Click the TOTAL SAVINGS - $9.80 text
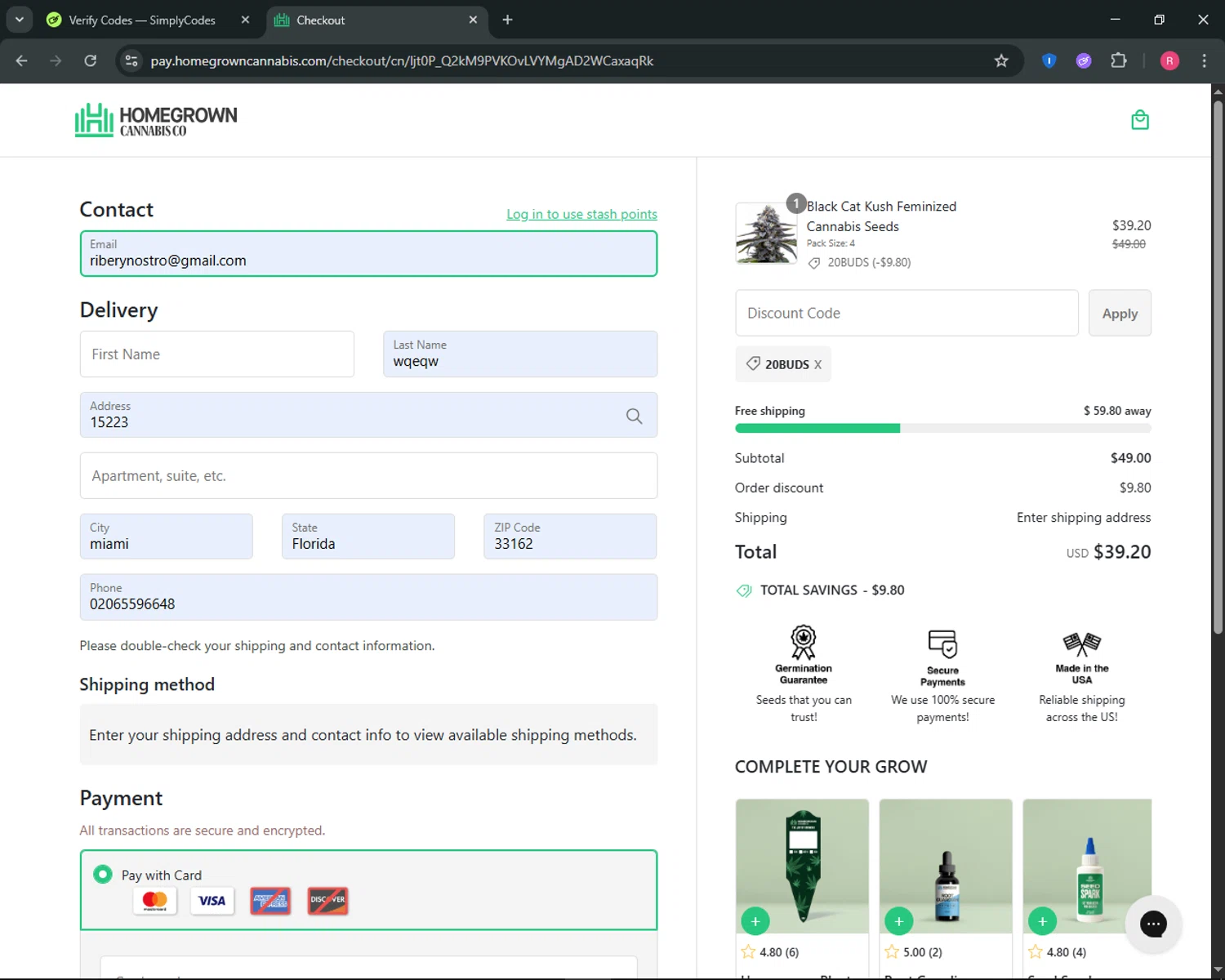 (832, 590)
